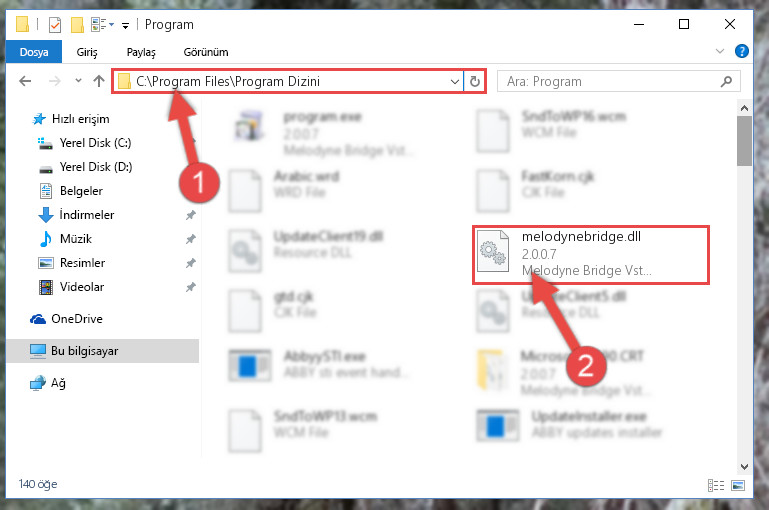Switch to the Görünüm tab
Screen dimensions: 769x510
(205, 52)
